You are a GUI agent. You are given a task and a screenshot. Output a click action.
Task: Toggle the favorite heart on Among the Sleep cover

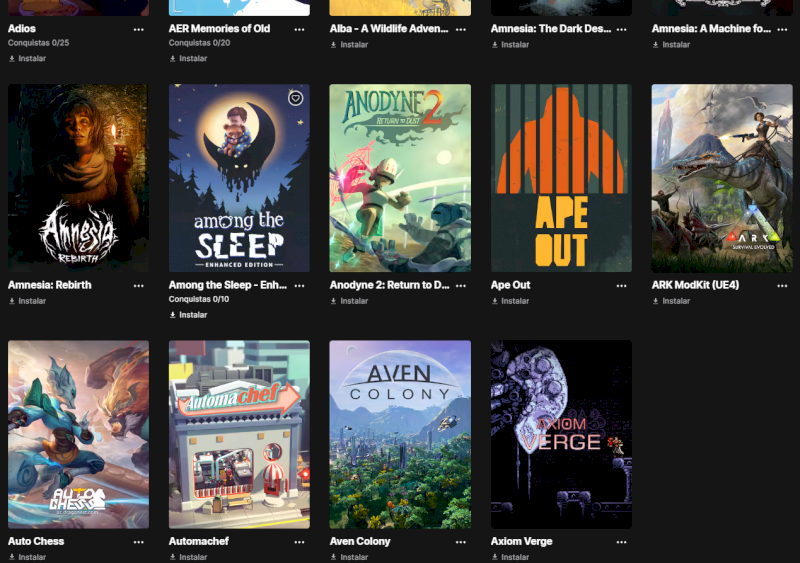coord(295,98)
